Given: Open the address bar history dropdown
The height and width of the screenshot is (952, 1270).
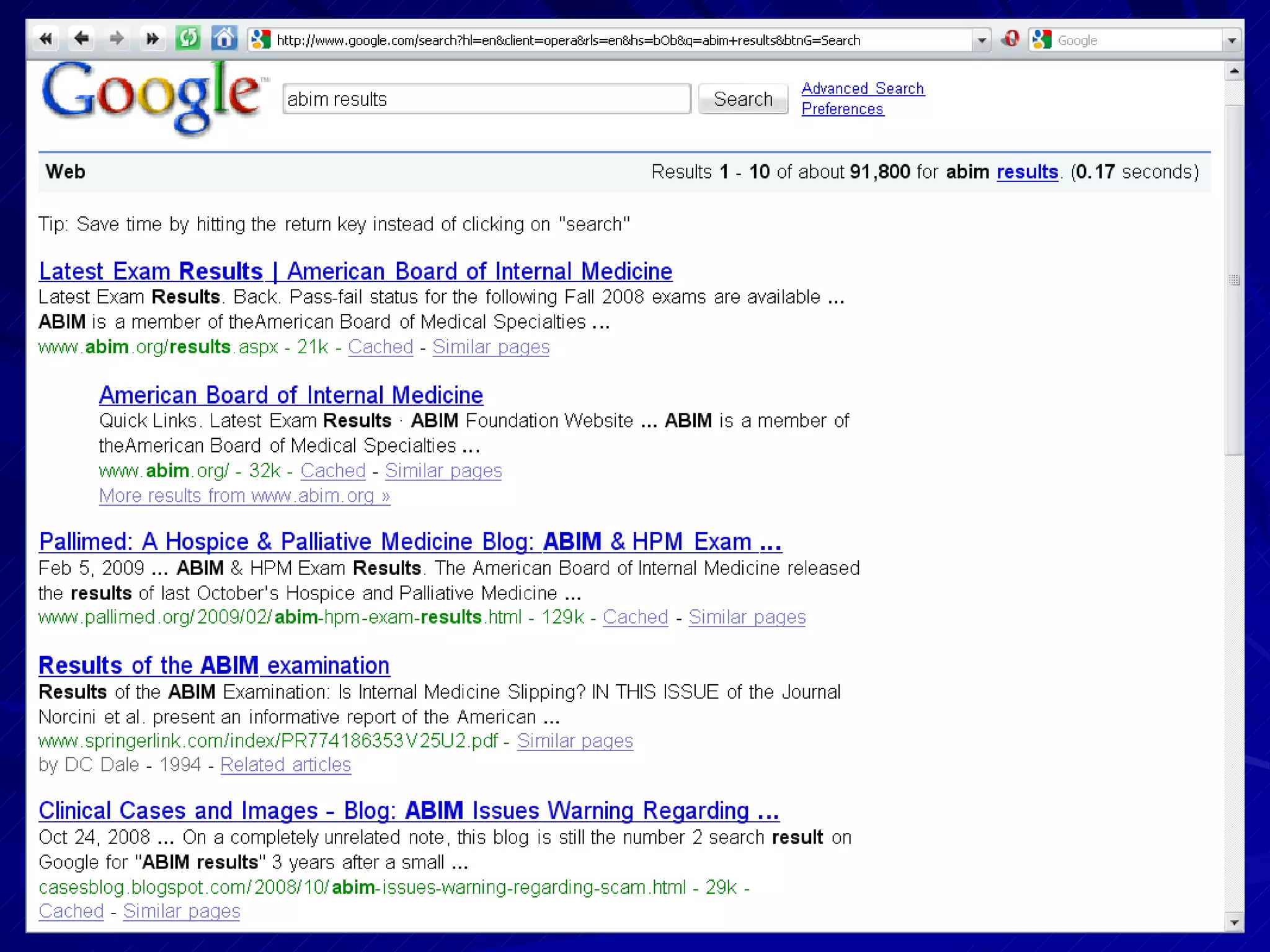Looking at the screenshot, I should pos(982,41).
